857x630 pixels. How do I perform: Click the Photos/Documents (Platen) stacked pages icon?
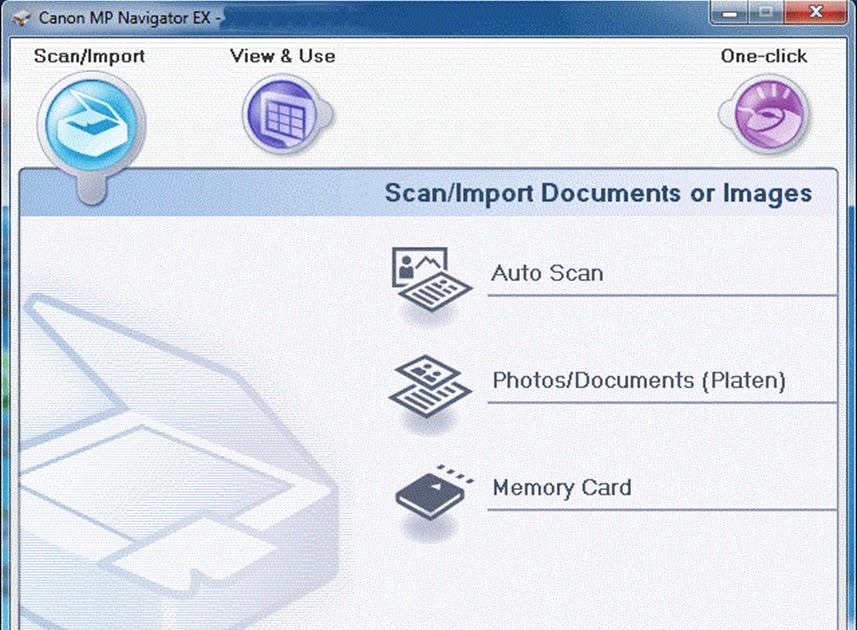[x=430, y=386]
